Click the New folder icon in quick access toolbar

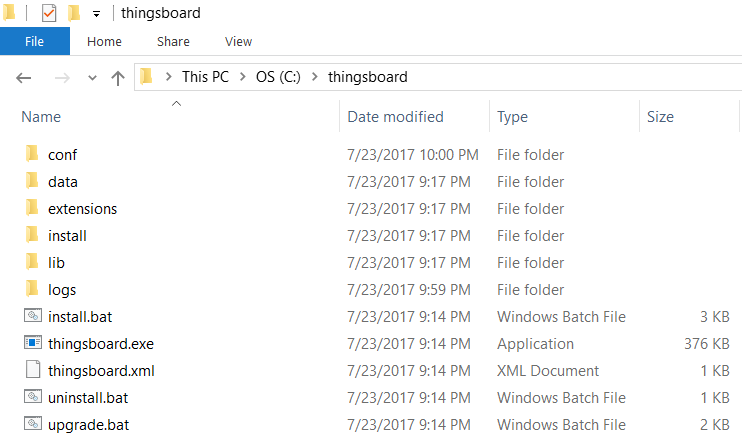click(74, 13)
